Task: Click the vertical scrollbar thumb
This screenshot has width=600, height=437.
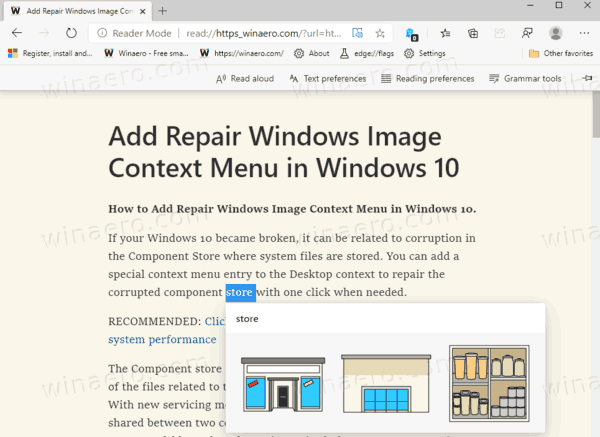Action: point(596,115)
